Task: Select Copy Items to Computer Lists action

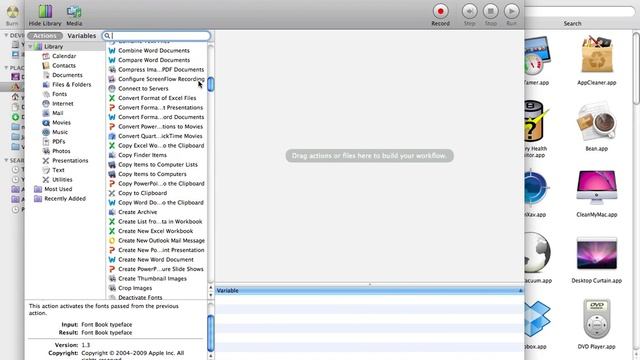Action: (x=158, y=164)
